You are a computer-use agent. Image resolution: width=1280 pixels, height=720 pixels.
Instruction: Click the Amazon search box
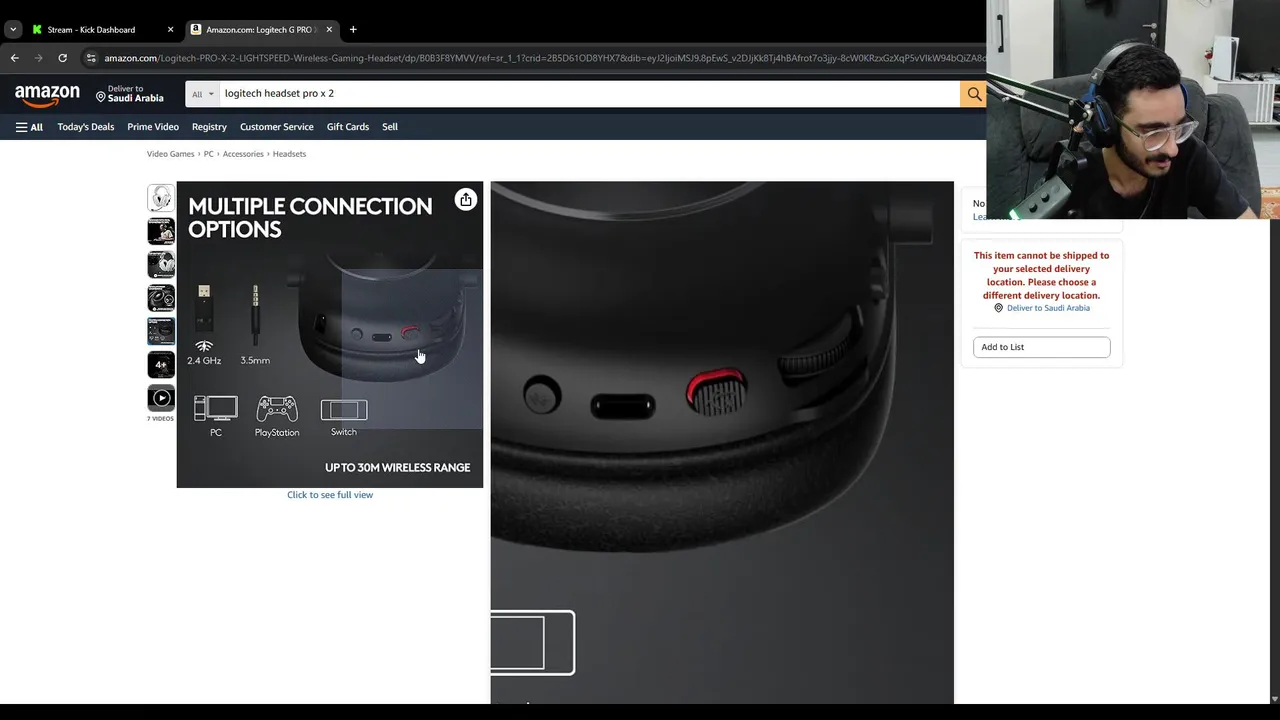pos(590,94)
